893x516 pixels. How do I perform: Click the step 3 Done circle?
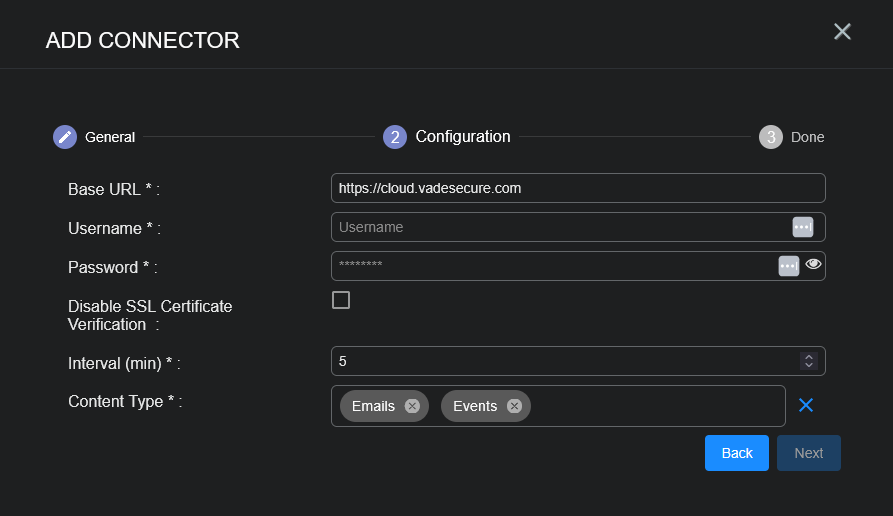click(x=770, y=137)
